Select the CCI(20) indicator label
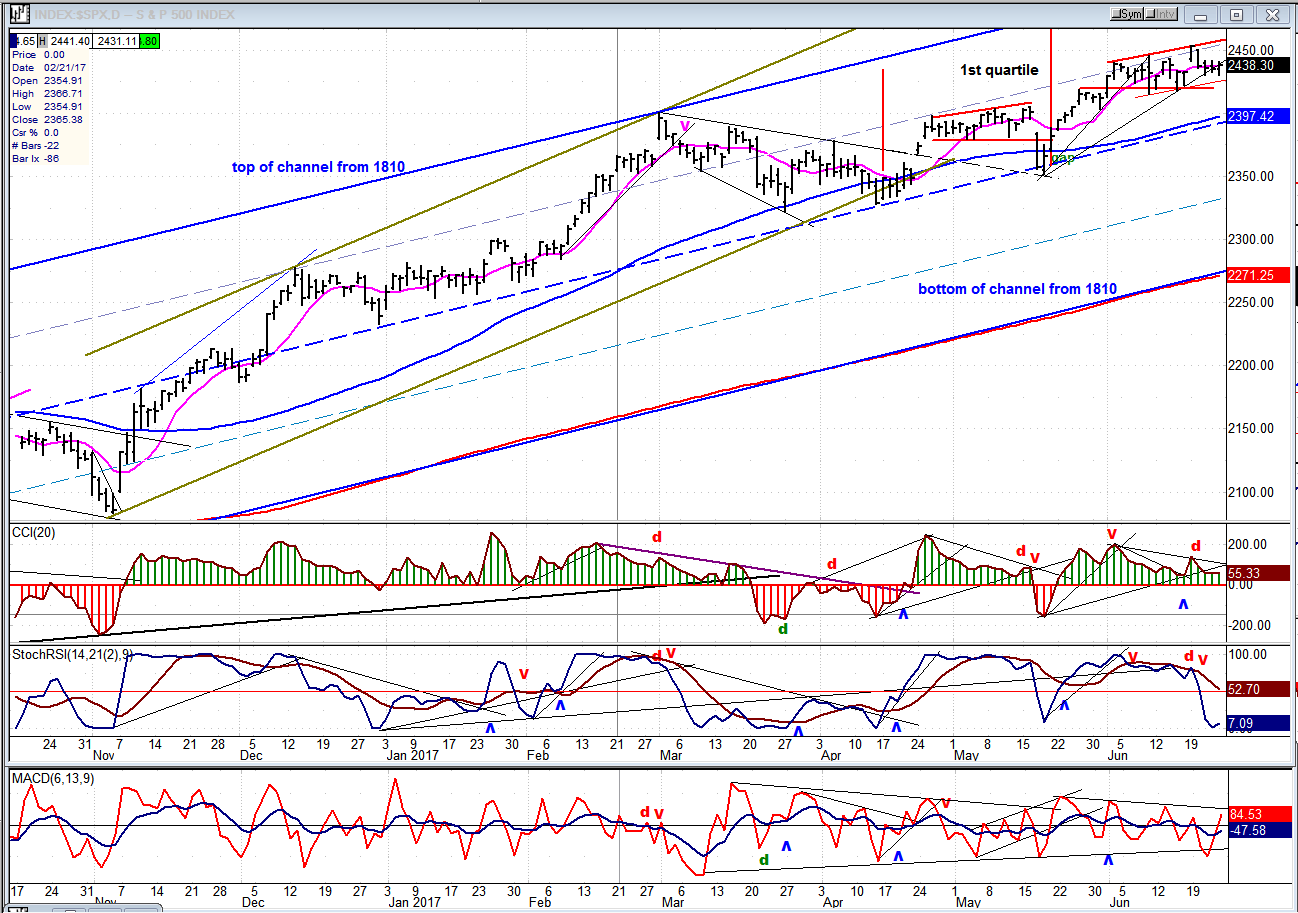The width and height of the screenshot is (1298, 913). [34, 532]
